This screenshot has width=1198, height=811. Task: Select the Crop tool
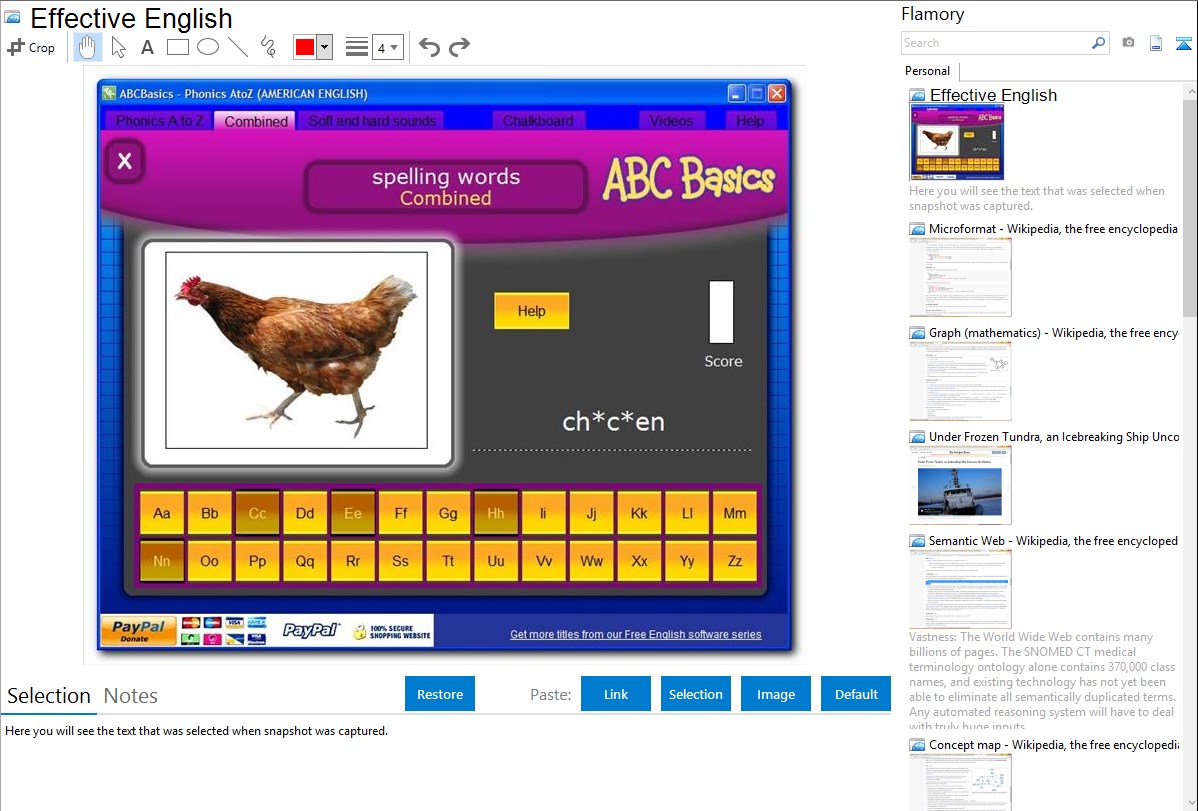pos(31,47)
